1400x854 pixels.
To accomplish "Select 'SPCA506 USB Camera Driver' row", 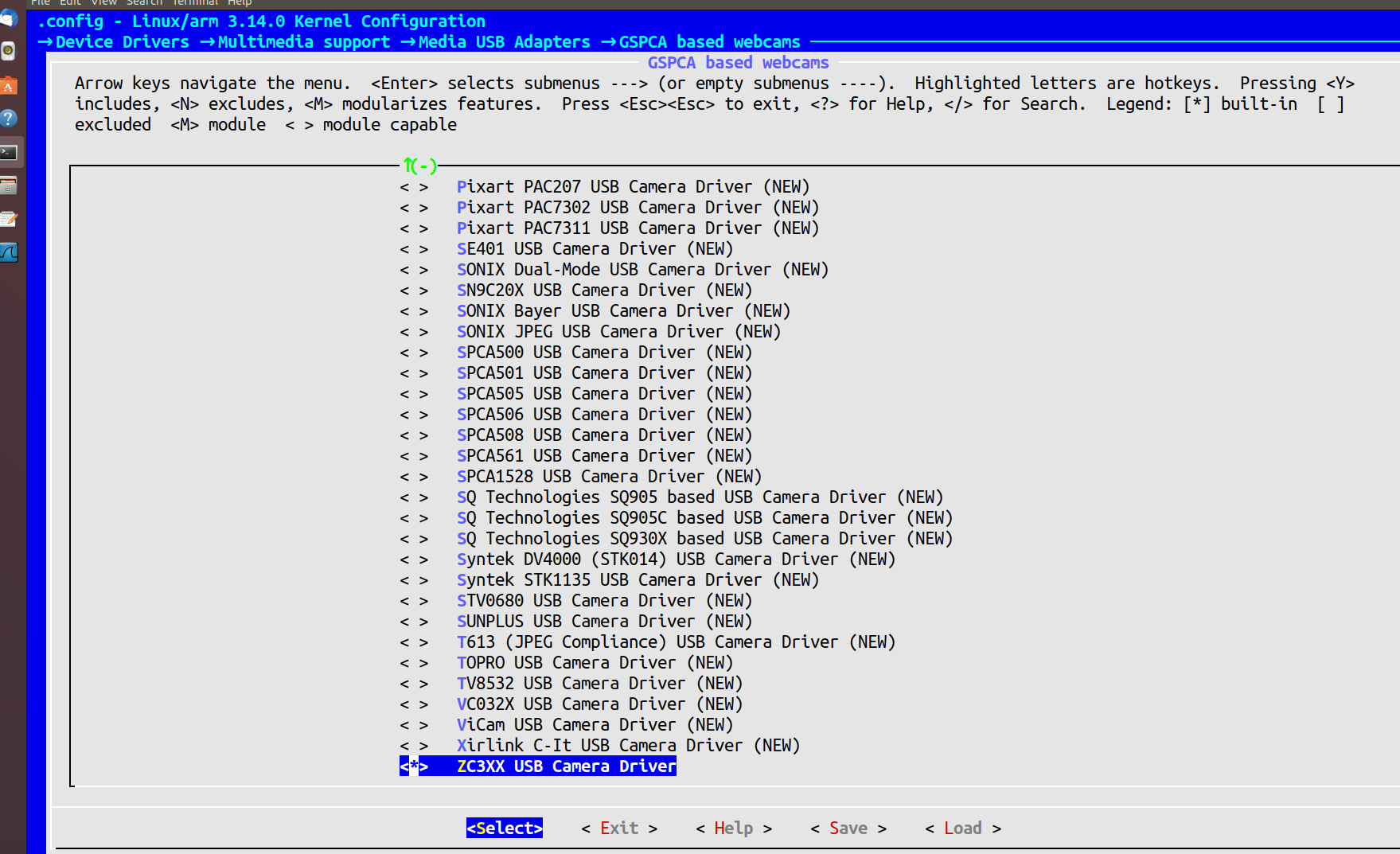I will (x=576, y=415).
